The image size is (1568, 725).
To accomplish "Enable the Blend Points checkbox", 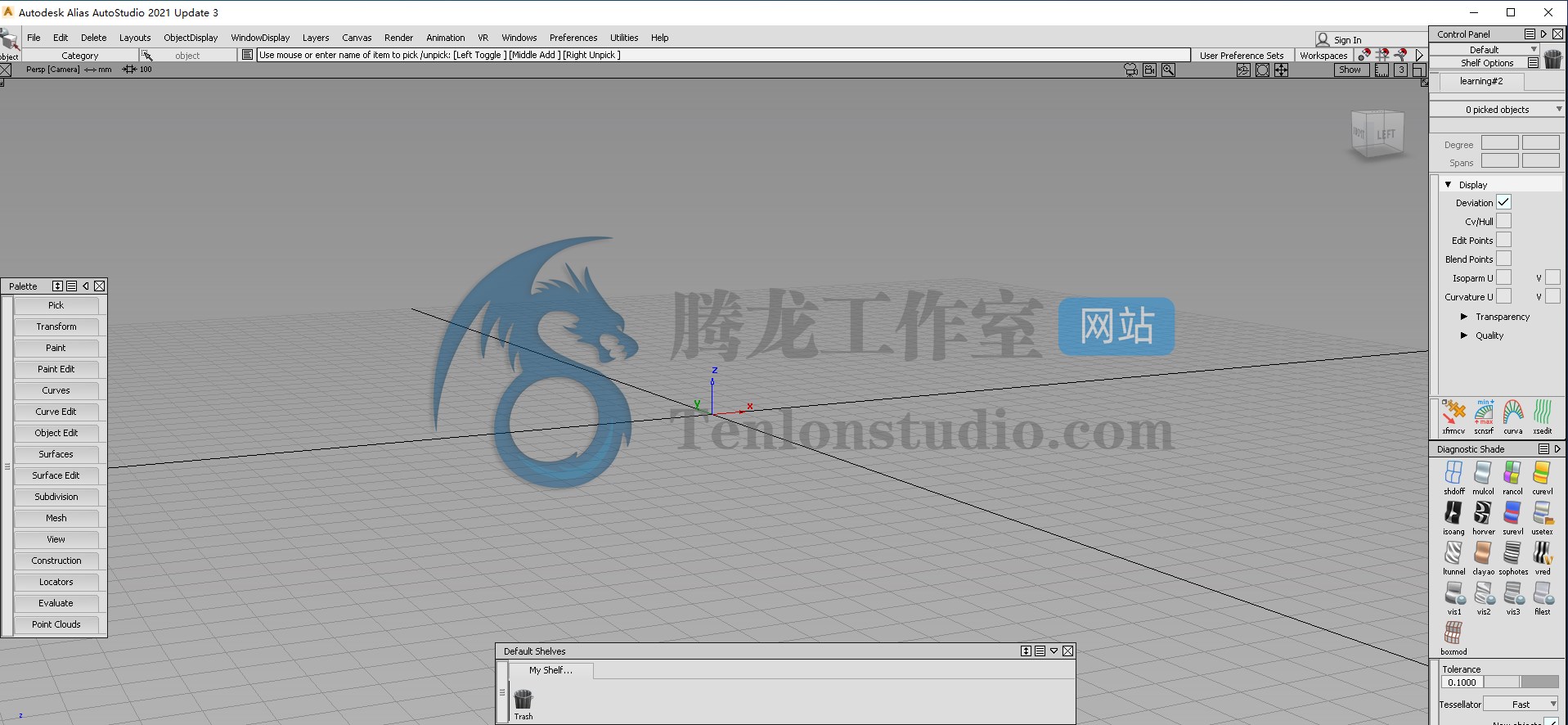I will pyautogui.click(x=1503, y=259).
